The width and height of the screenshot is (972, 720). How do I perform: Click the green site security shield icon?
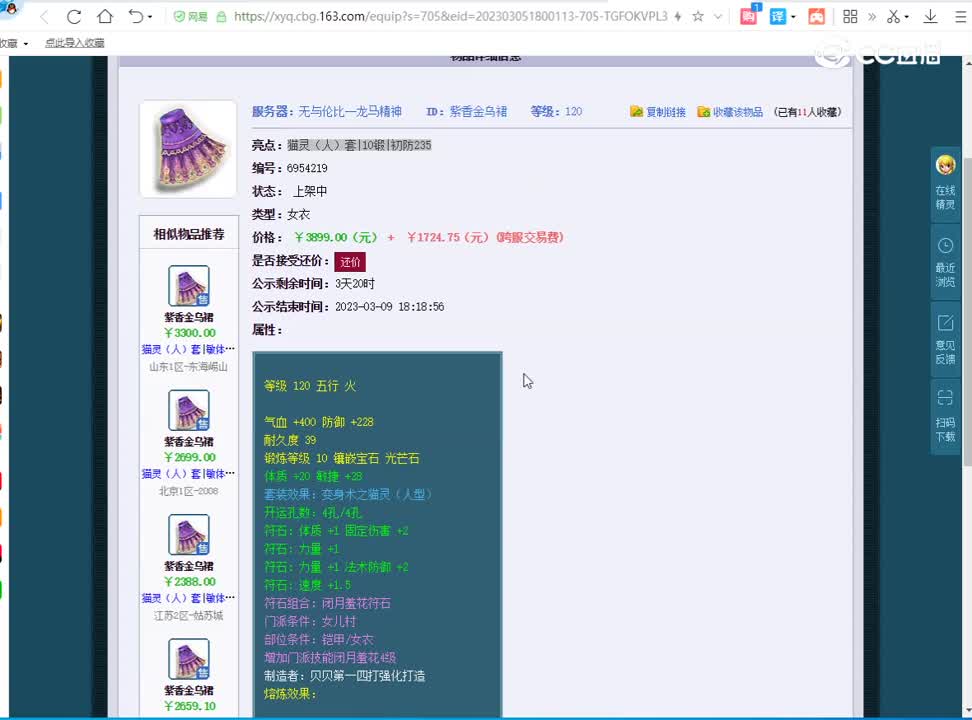(x=179, y=17)
